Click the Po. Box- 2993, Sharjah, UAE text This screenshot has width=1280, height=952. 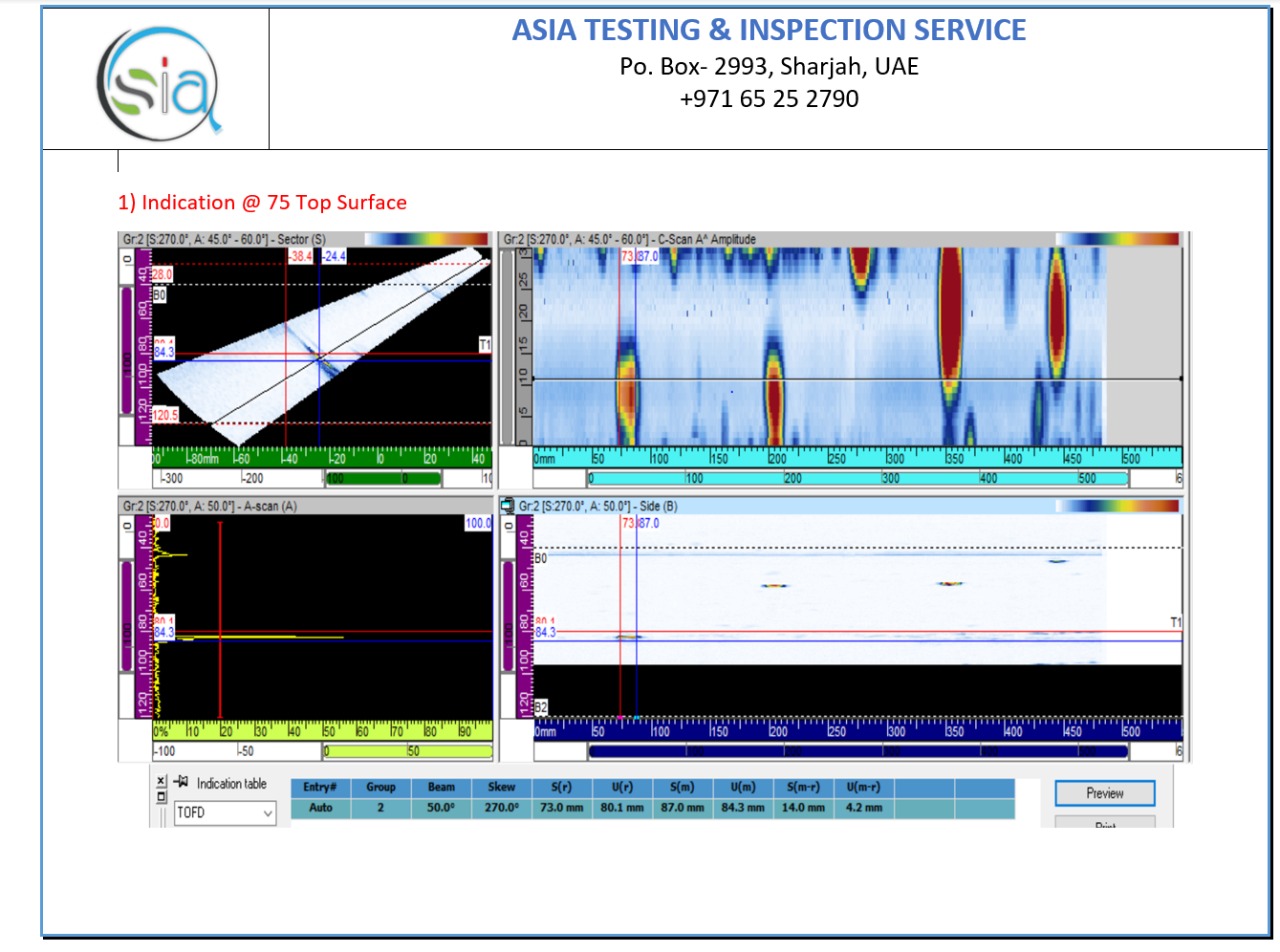pos(769,67)
